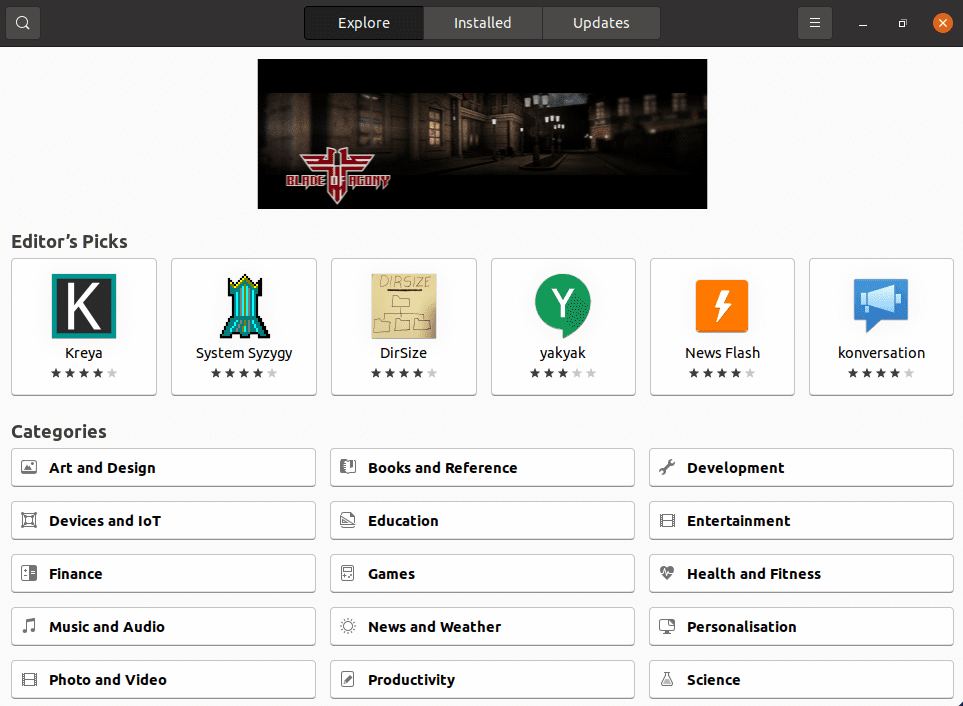Click the restore window button
This screenshot has width=963, height=706.
pyautogui.click(x=902, y=23)
